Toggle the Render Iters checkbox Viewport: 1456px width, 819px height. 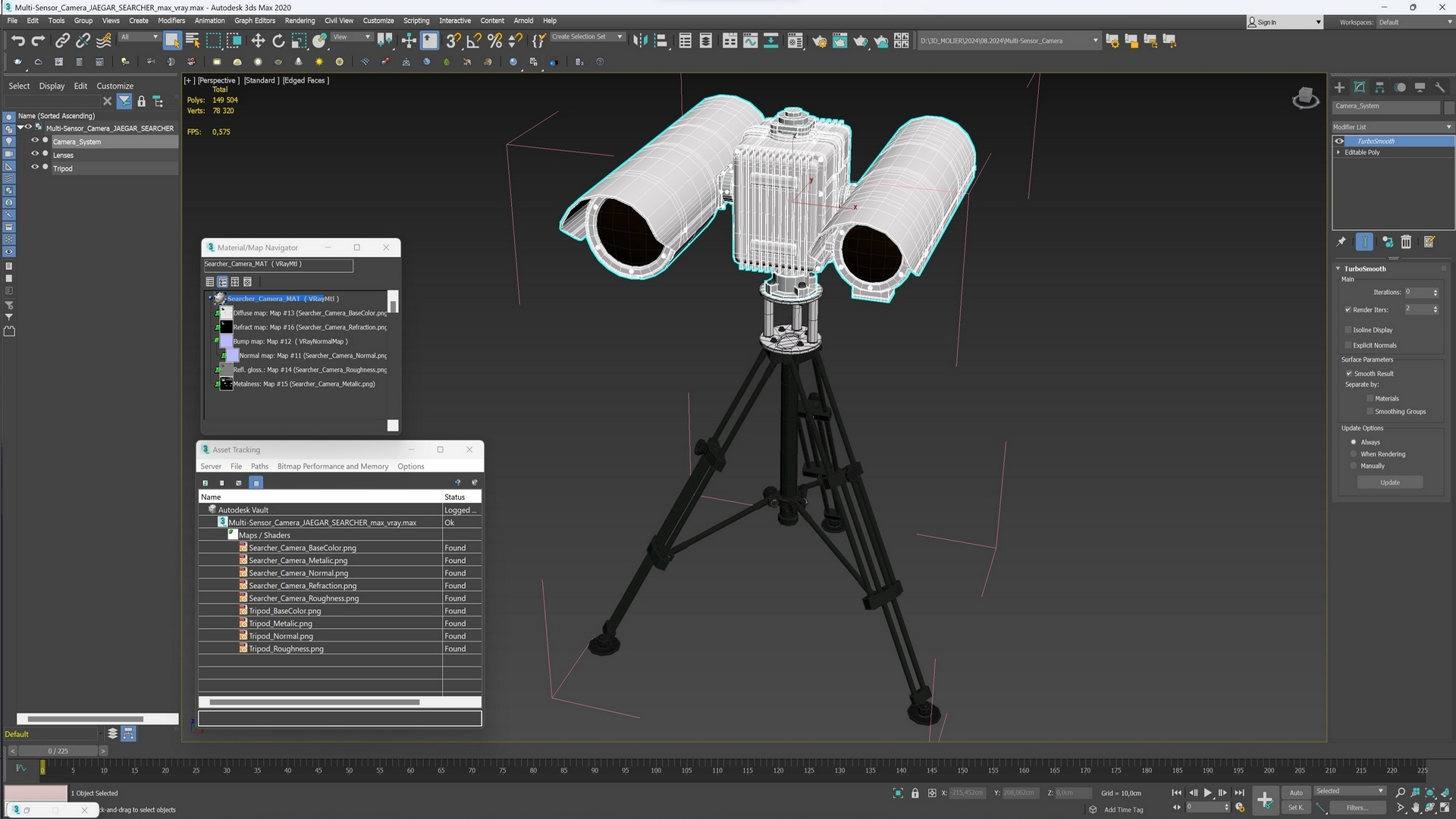coord(1348,309)
